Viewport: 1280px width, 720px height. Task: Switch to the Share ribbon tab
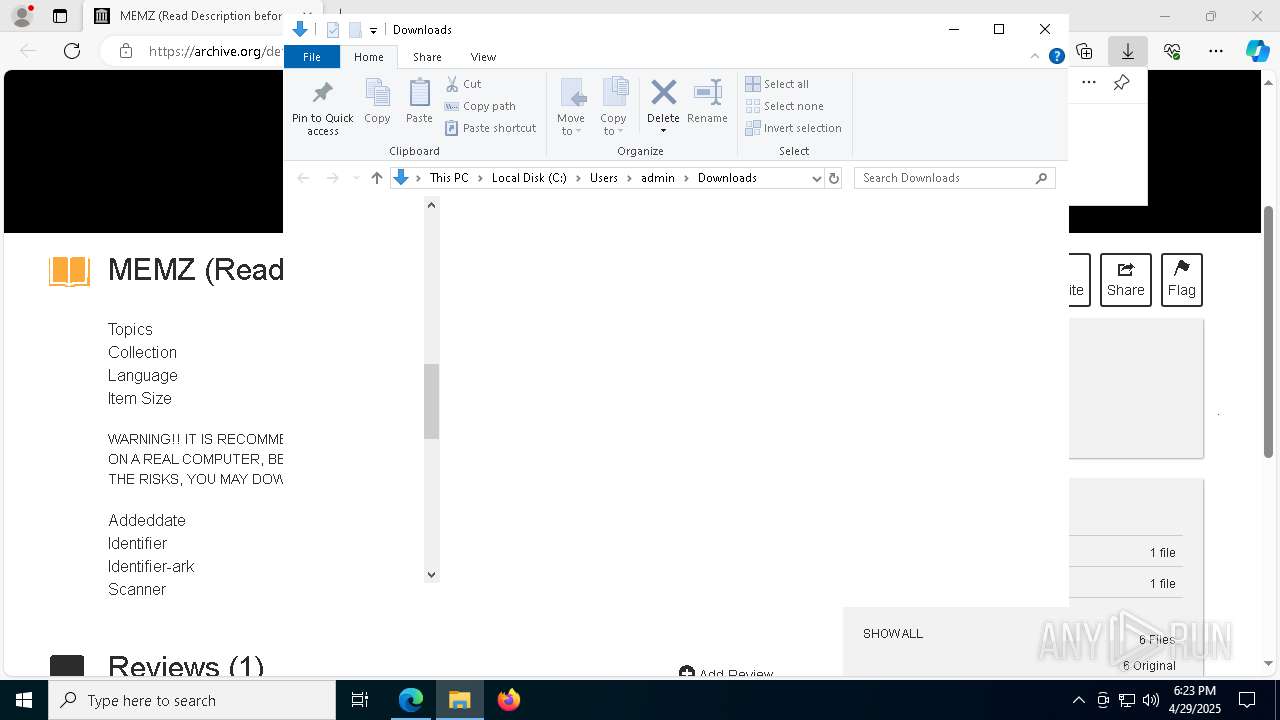point(427,57)
